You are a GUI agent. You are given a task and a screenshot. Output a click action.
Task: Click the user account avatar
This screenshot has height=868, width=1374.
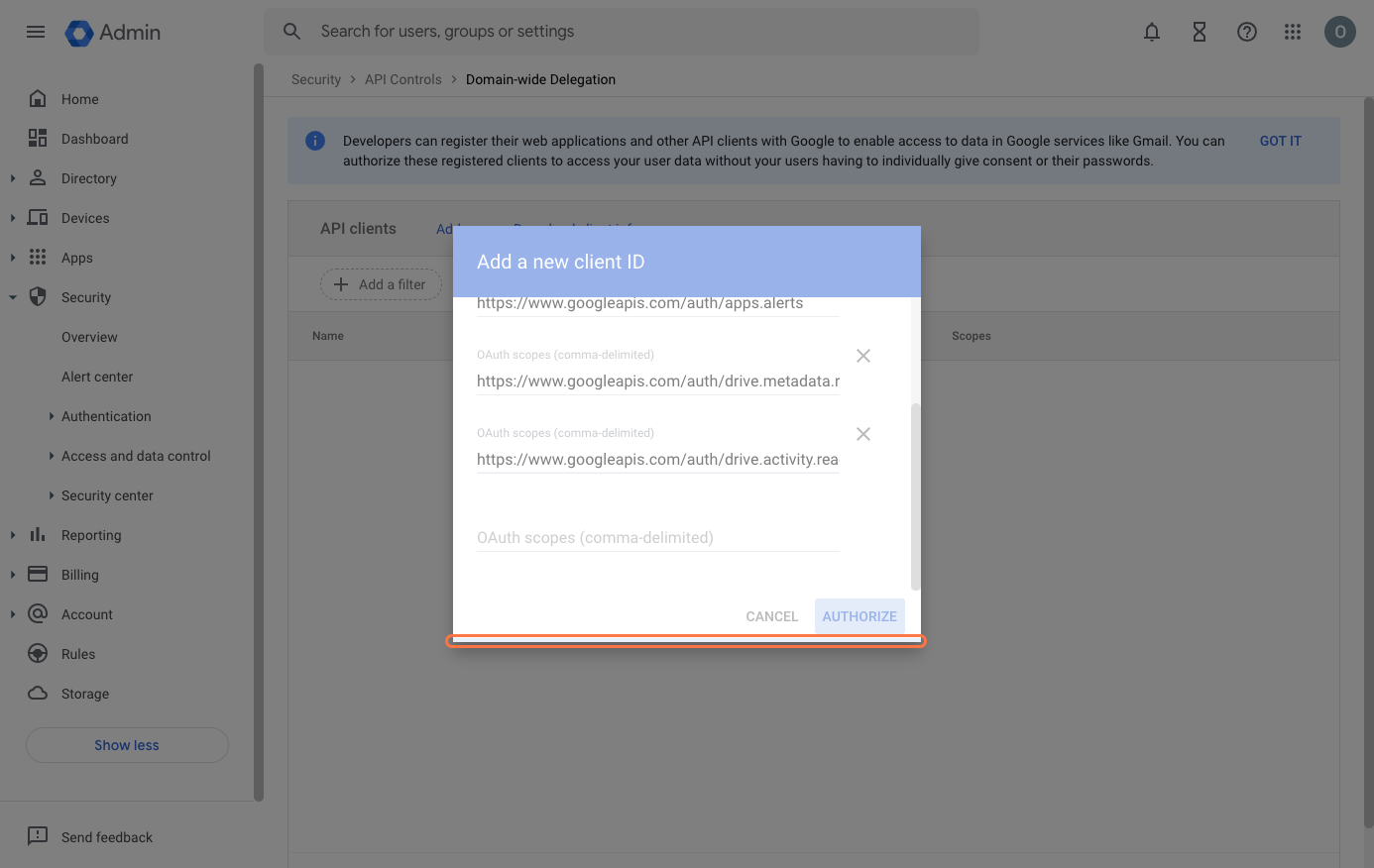(x=1340, y=32)
